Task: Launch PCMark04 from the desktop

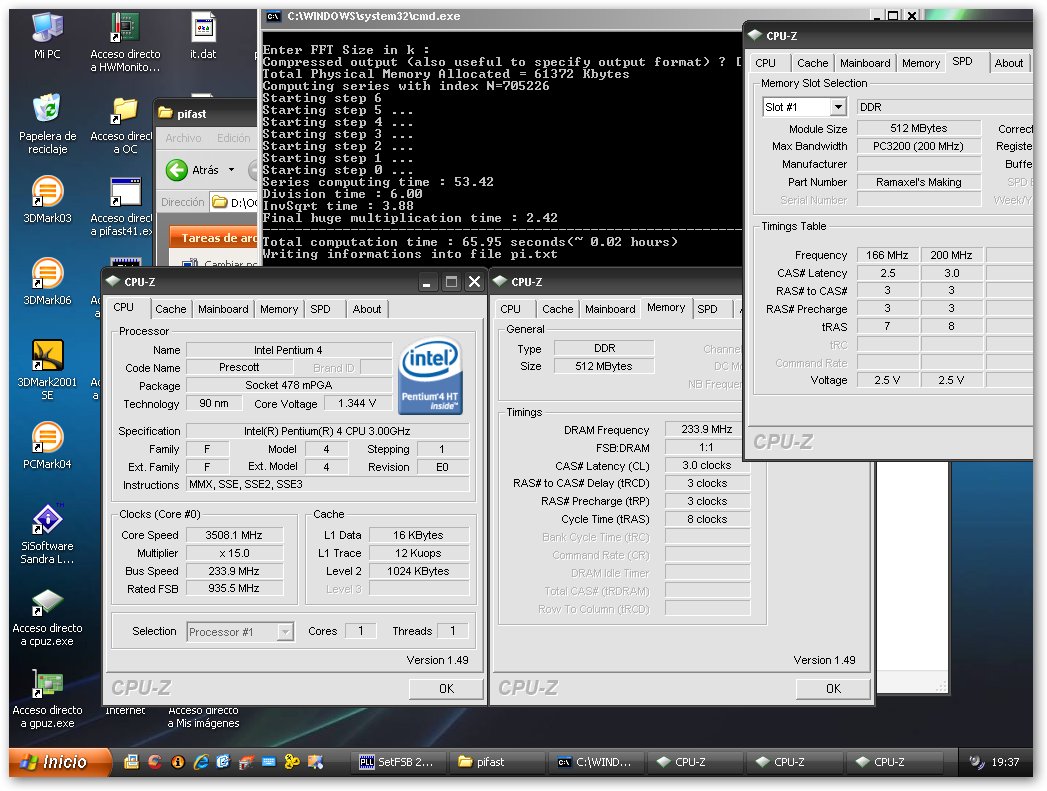Action: coord(47,445)
